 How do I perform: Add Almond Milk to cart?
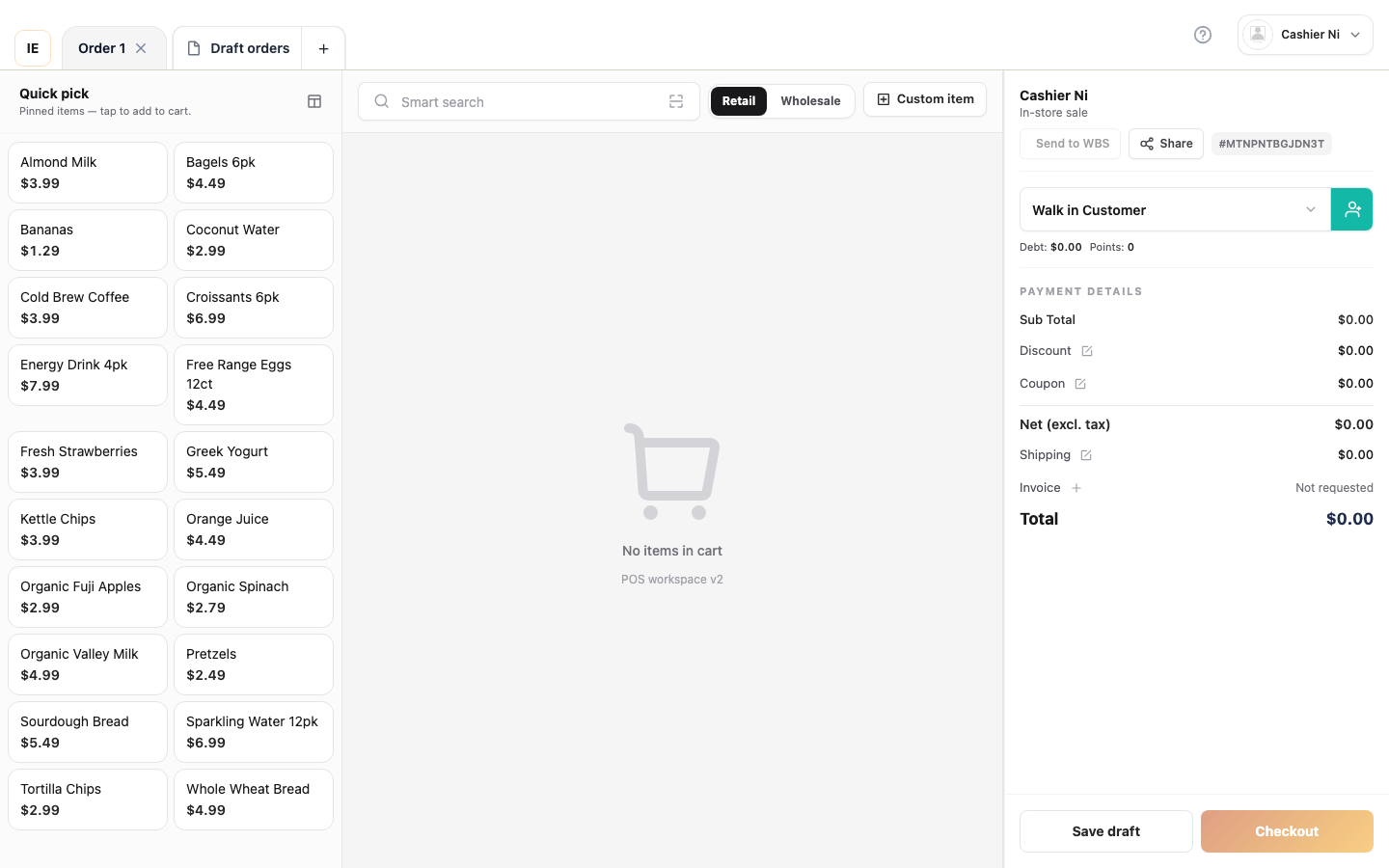[88, 173]
